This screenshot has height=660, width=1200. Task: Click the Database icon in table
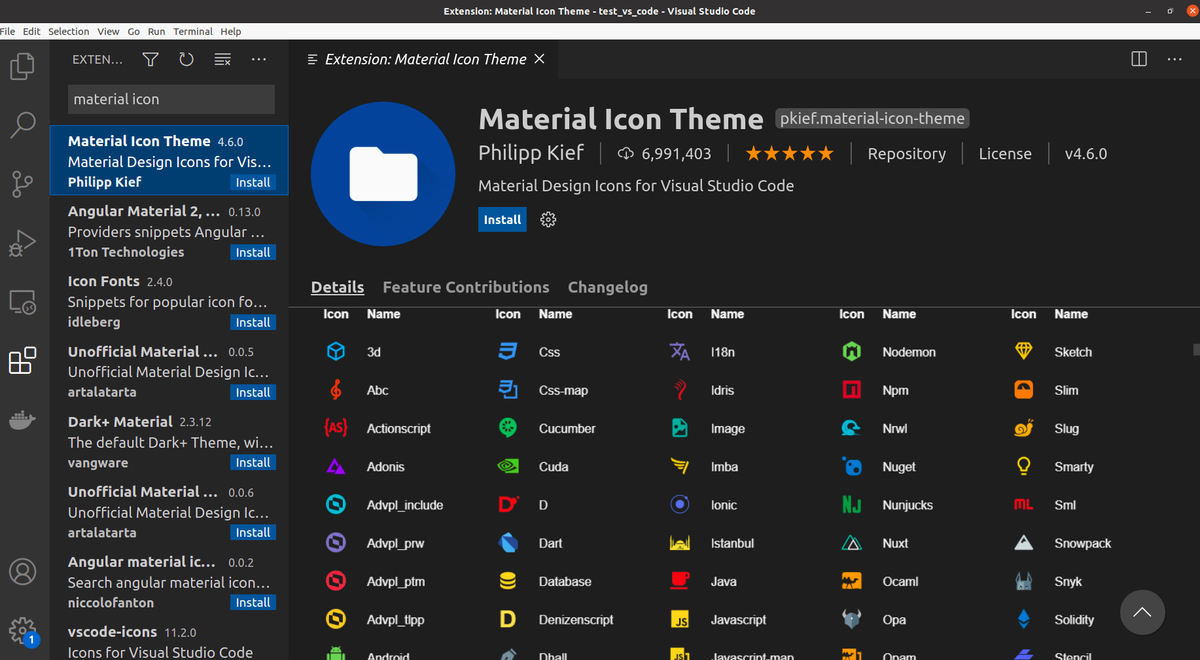pyautogui.click(x=508, y=581)
